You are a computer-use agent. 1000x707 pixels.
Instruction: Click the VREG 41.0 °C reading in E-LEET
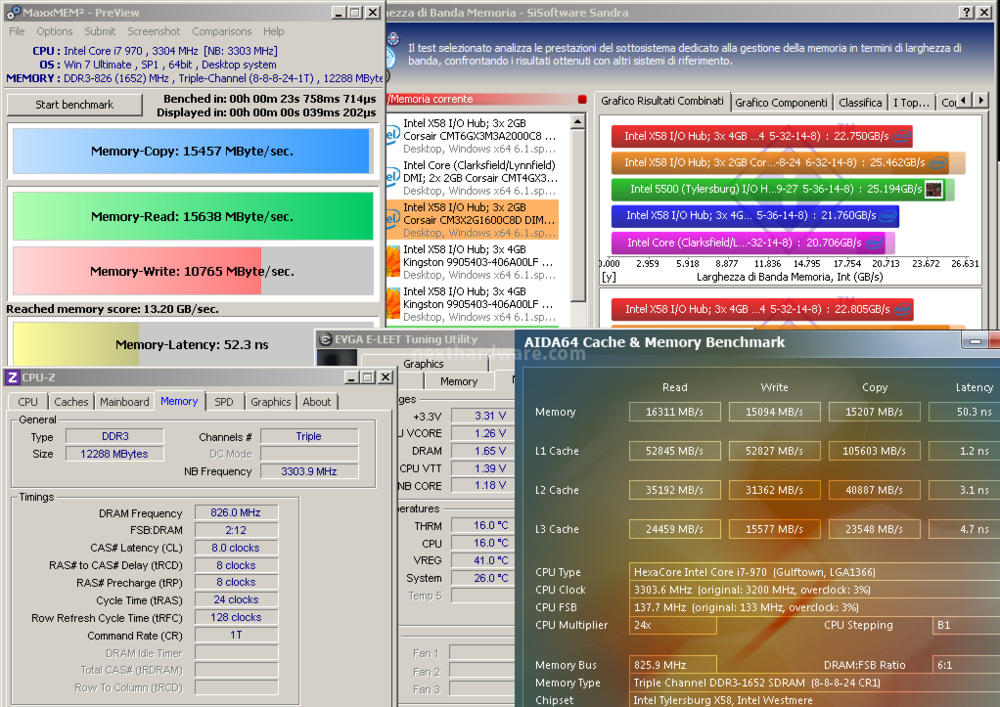483,560
